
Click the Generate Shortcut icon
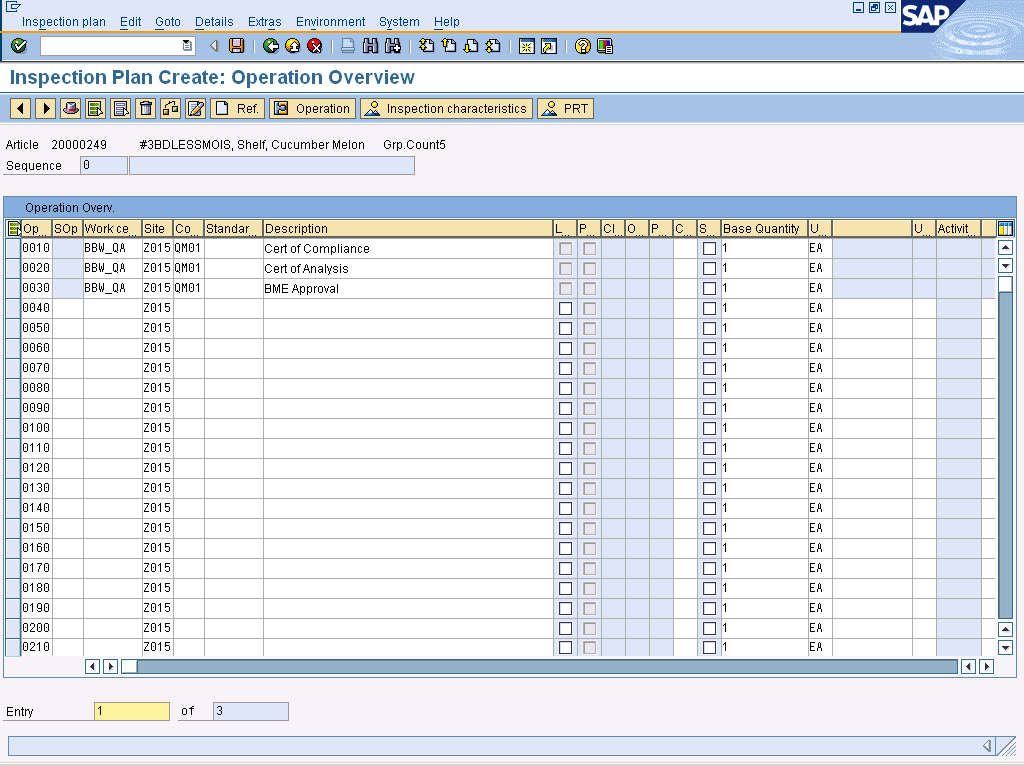[x=549, y=46]
